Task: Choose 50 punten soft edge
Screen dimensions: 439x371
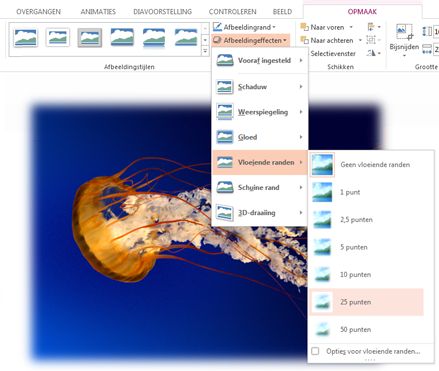Action: [367, 330]
